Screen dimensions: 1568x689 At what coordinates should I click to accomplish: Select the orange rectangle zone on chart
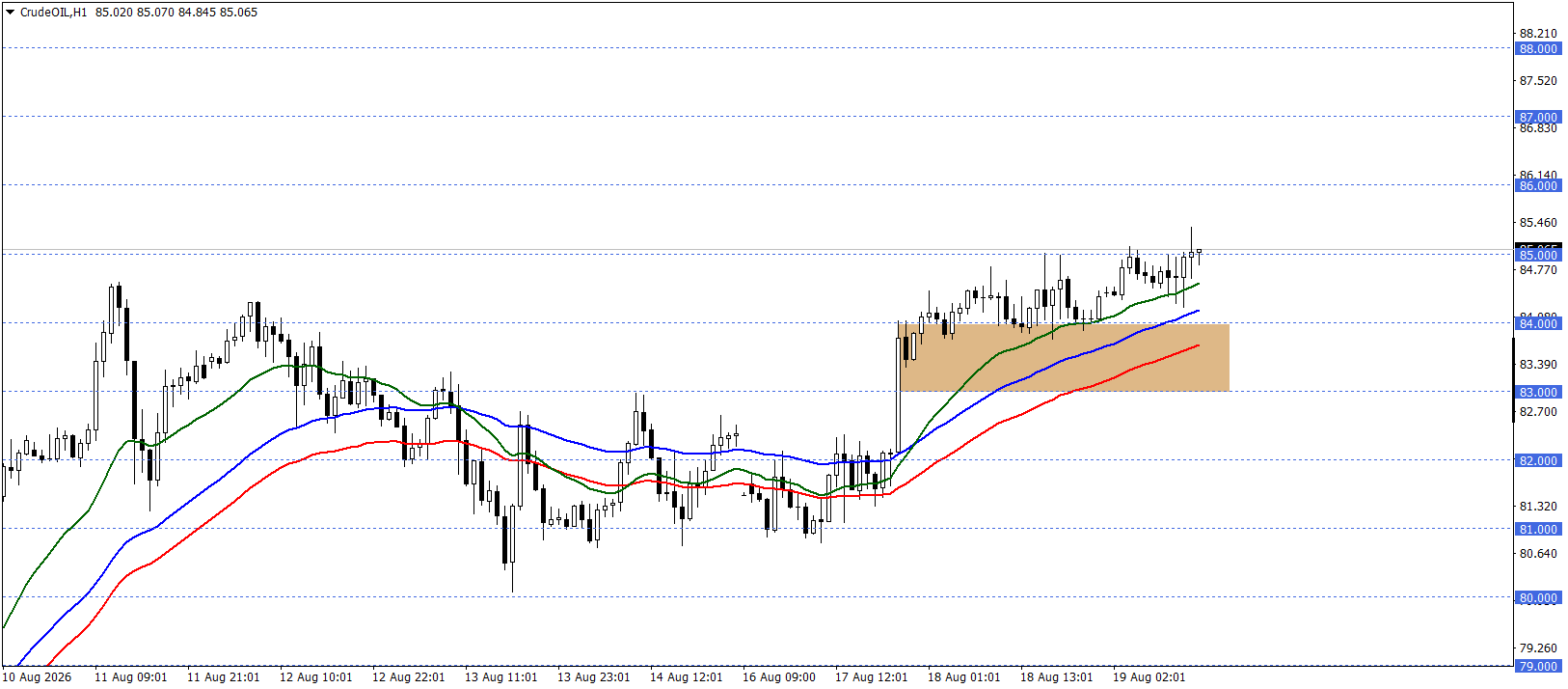click(1064, 357)
